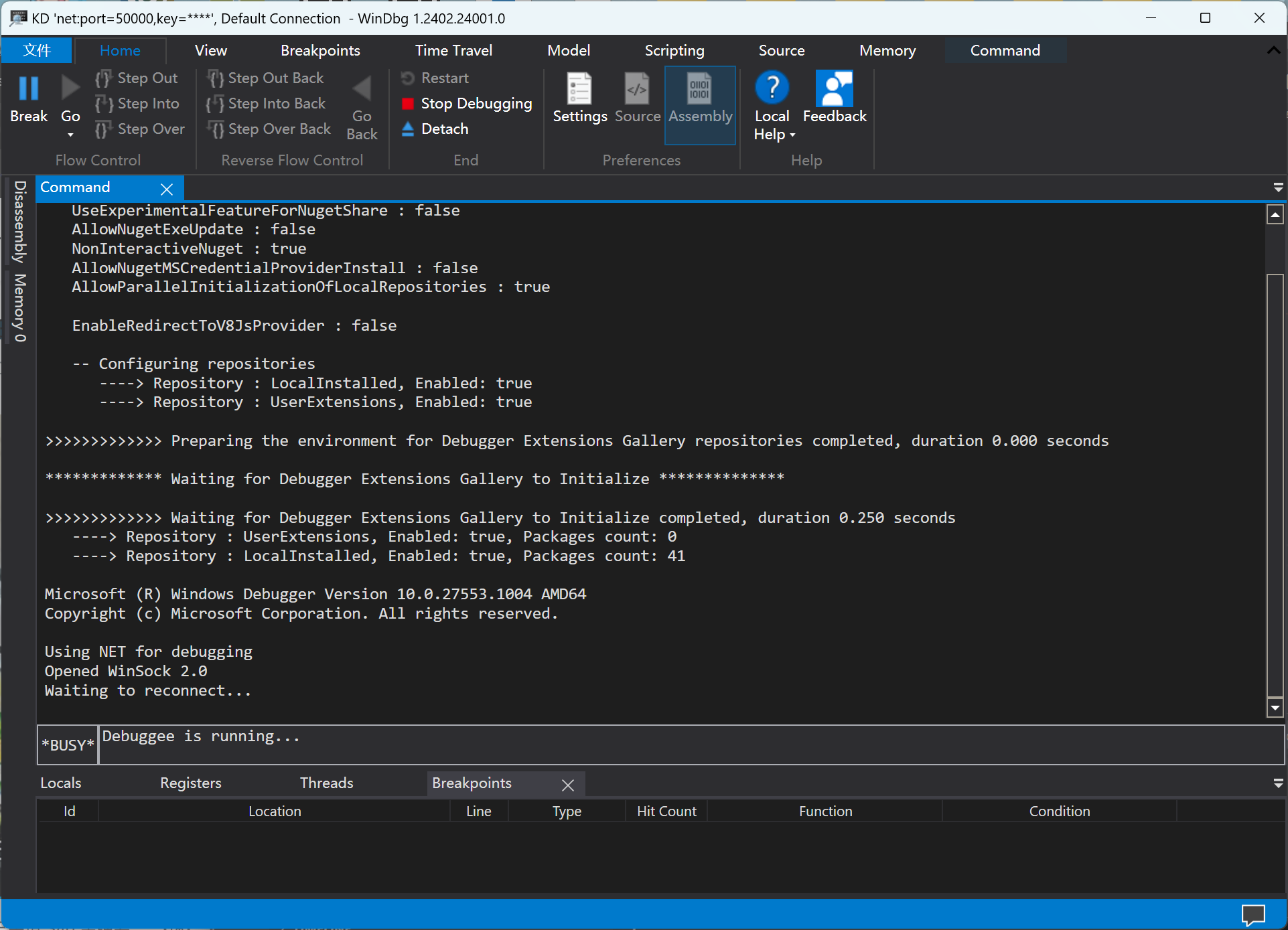Select Source mode preference
This screenshot has width=1288, height=930.
tap(637, 98)
